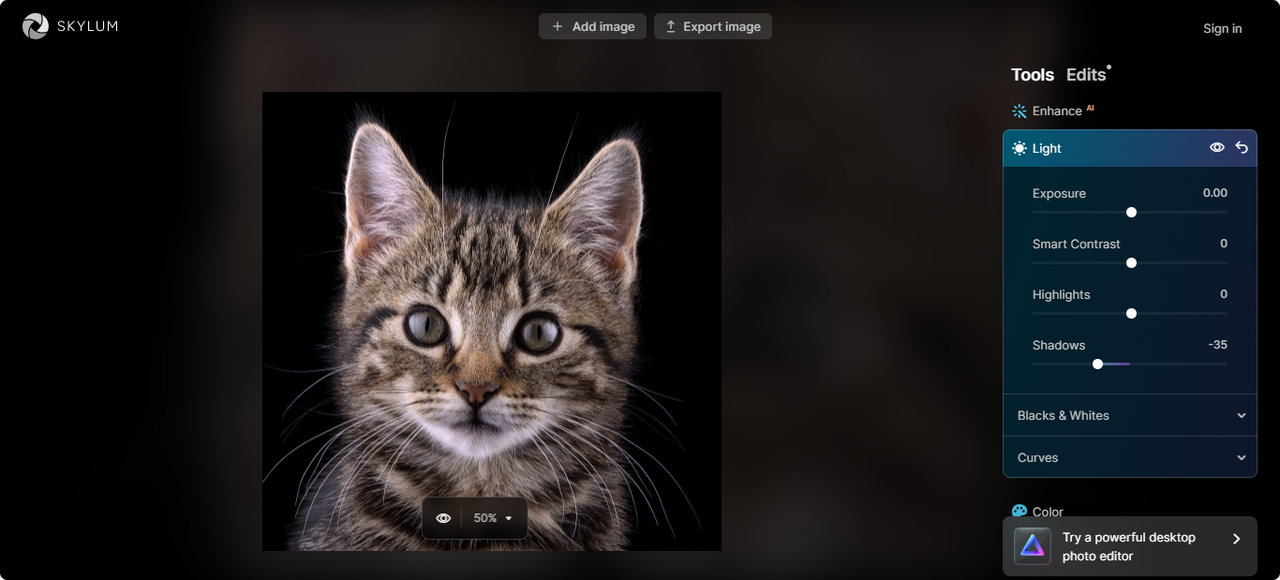Click the Skylum logo
Viewport: 1280px width, 580px height.
(x=70, y=26)
